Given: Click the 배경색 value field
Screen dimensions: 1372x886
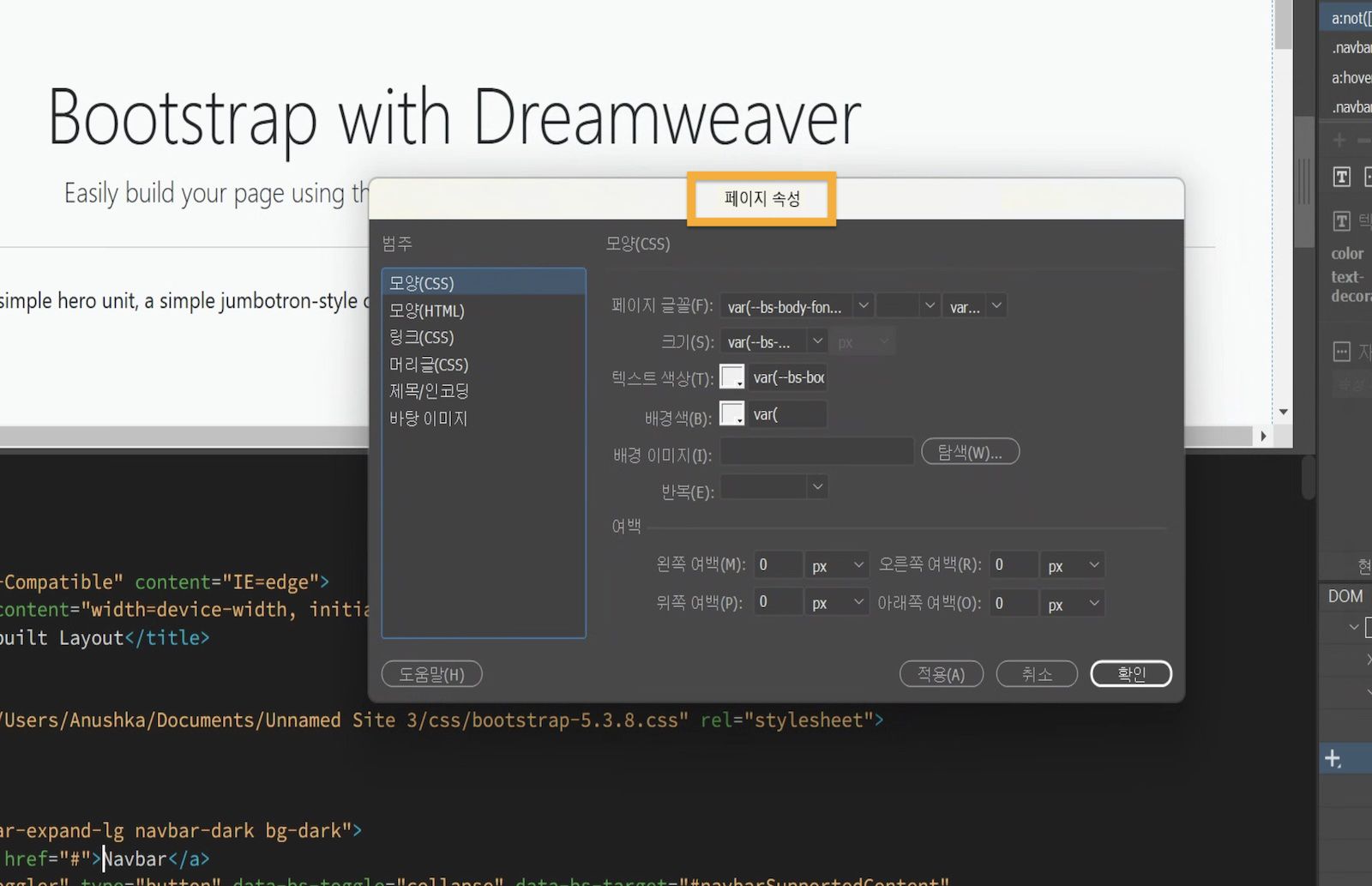Looking at the screenshot, I should tap(788, 414).
